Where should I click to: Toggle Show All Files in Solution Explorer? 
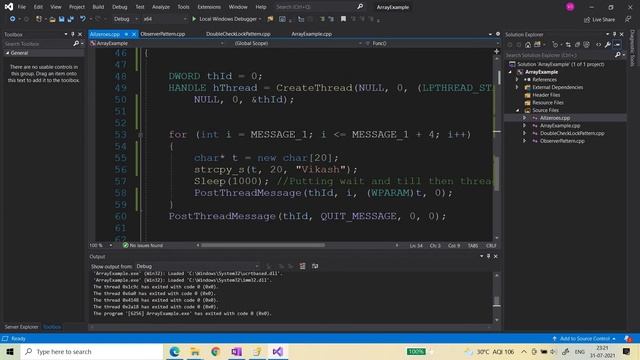point(586,44)
